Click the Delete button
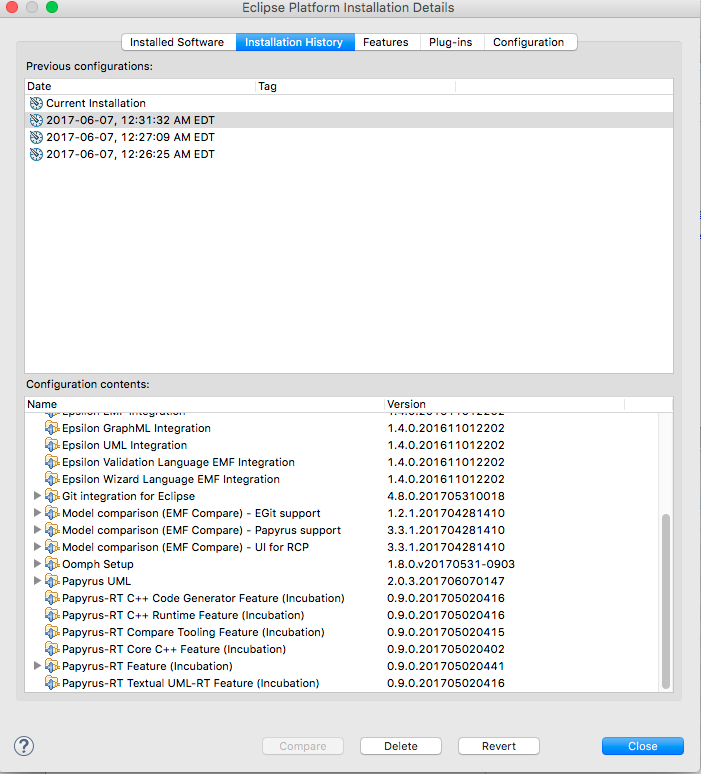Image resolution: width=701 pixels, height=774 pixels. coord(400,746)
